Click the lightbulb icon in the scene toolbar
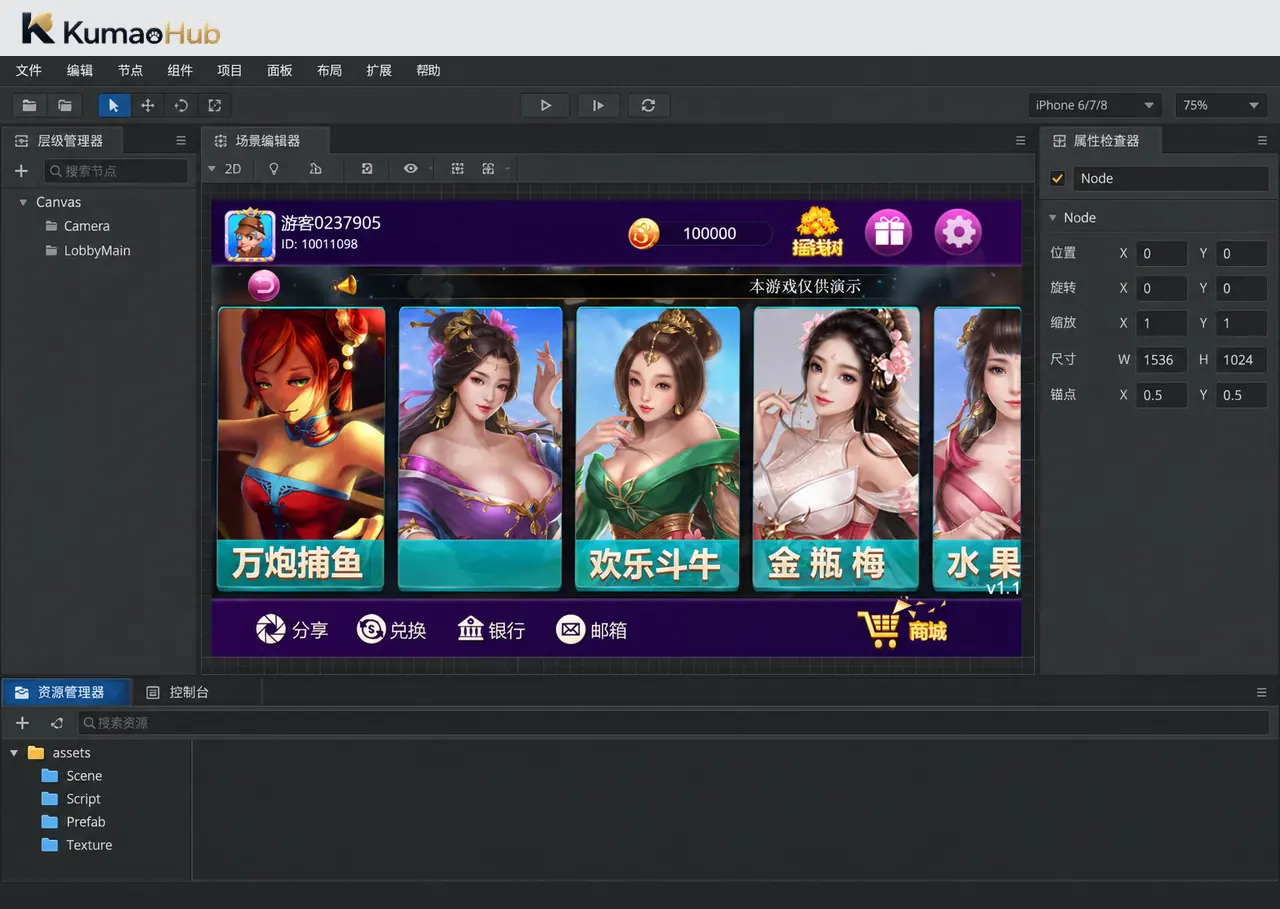 click(274, 169)
